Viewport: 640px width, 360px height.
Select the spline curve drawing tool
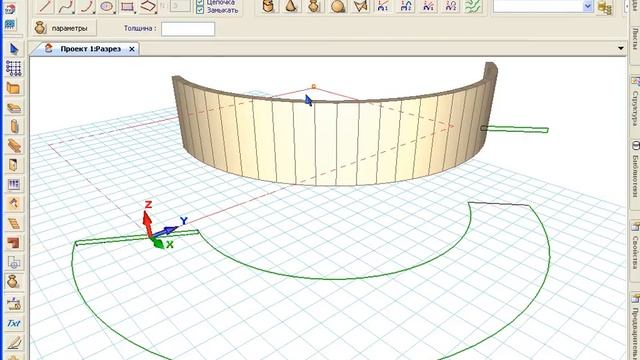[66, 7]
